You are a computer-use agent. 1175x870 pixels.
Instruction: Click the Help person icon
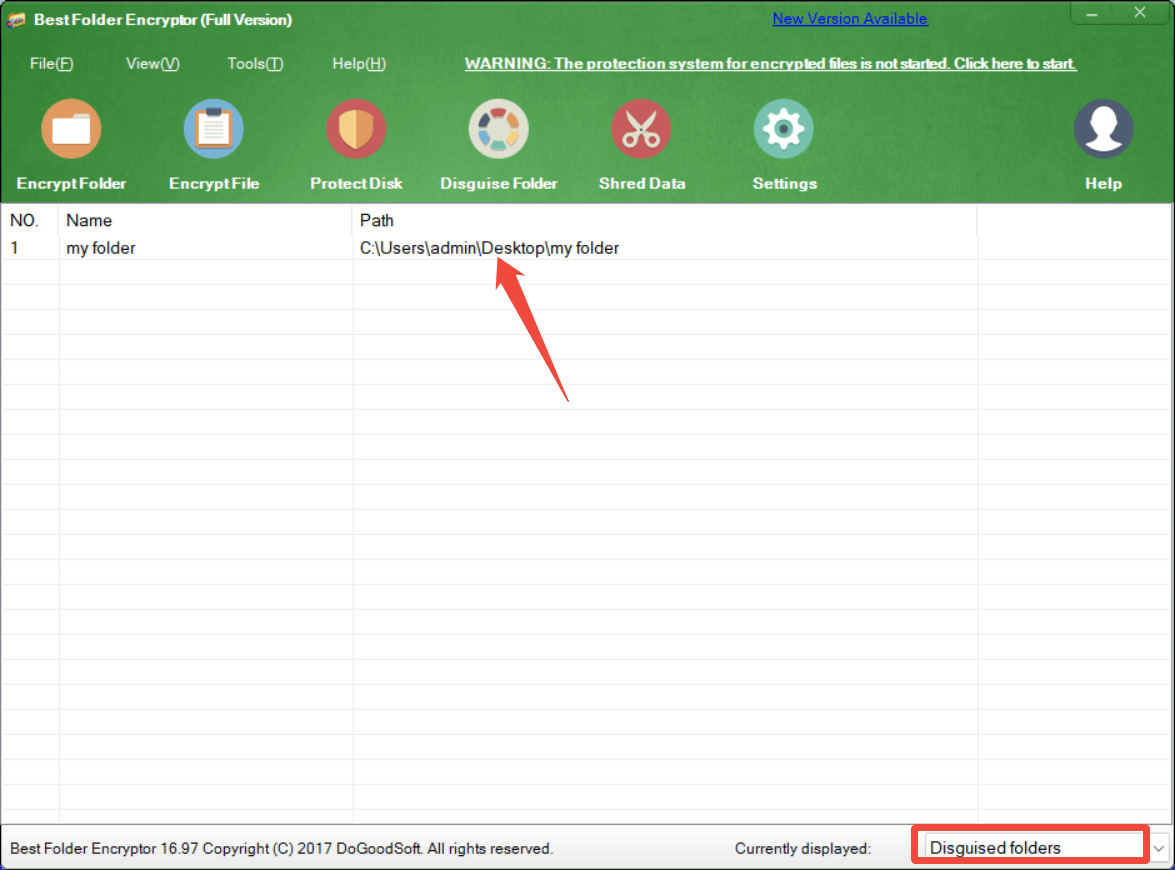click(1103, 129)
